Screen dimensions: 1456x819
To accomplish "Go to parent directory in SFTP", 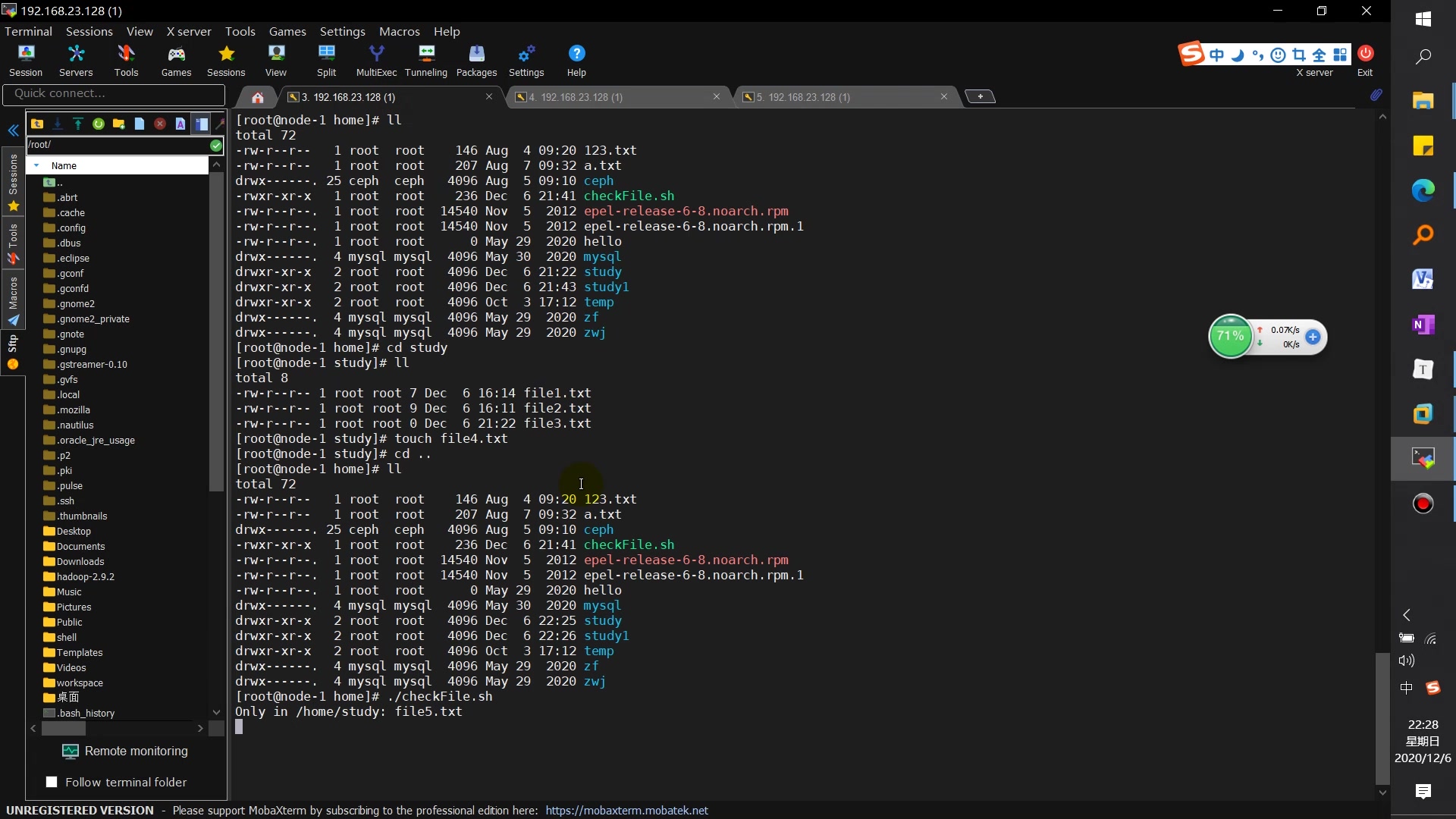I will click(37, 124).
